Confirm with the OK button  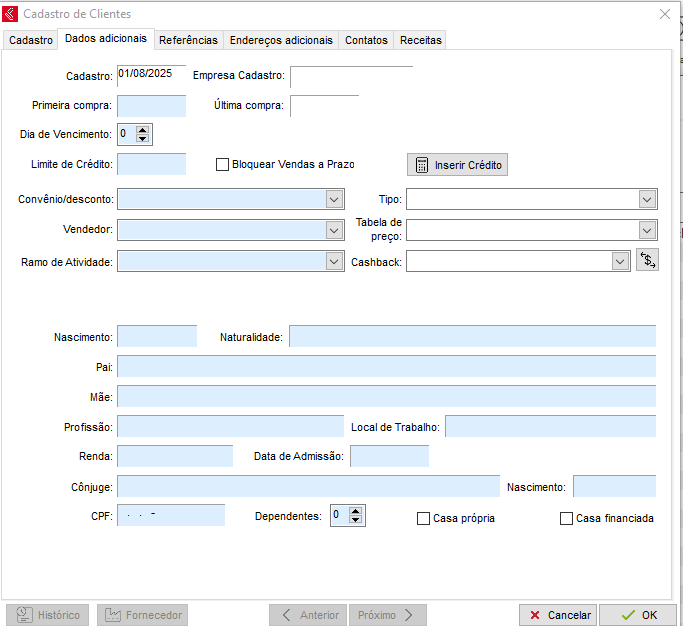(639, 615)
